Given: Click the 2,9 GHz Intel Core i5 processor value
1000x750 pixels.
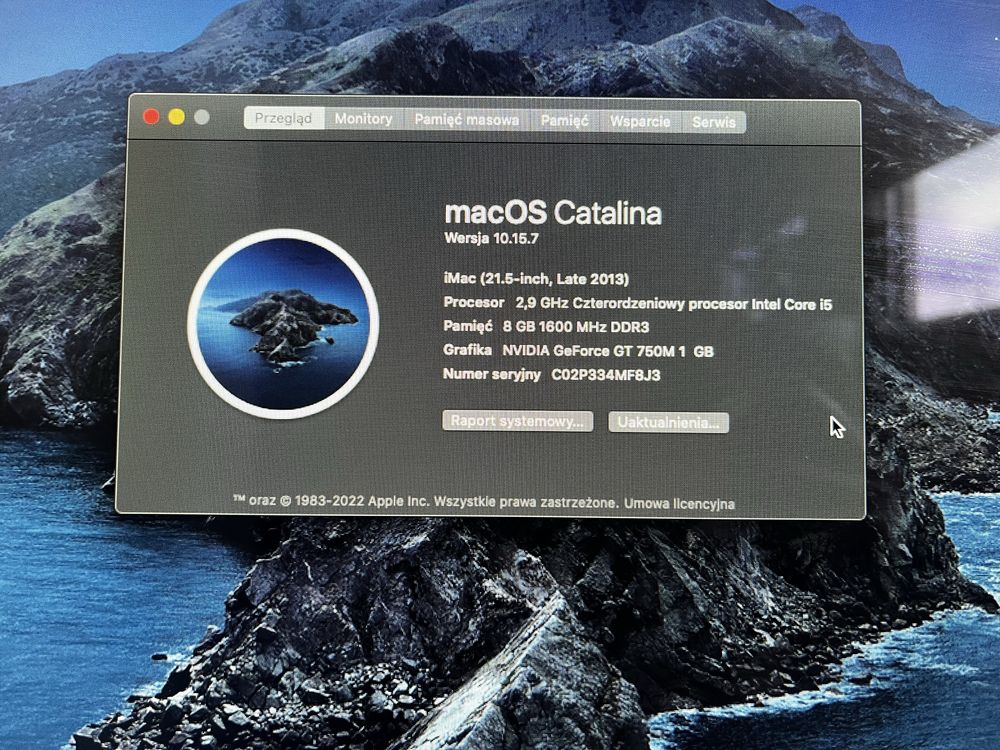Looking at the screenshot, I should (673, 304).
